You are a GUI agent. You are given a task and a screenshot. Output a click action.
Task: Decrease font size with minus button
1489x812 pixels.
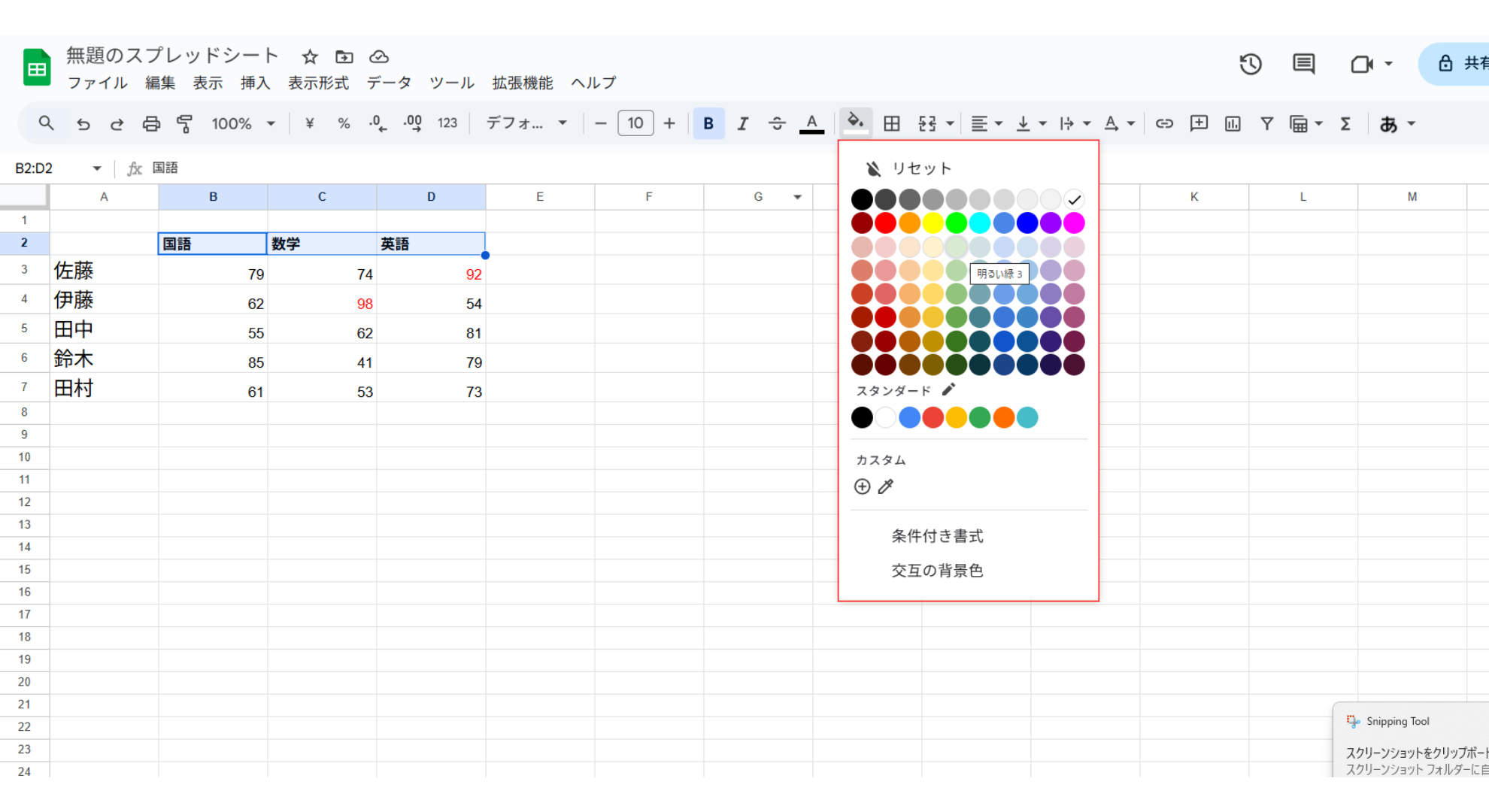(600, 123)
